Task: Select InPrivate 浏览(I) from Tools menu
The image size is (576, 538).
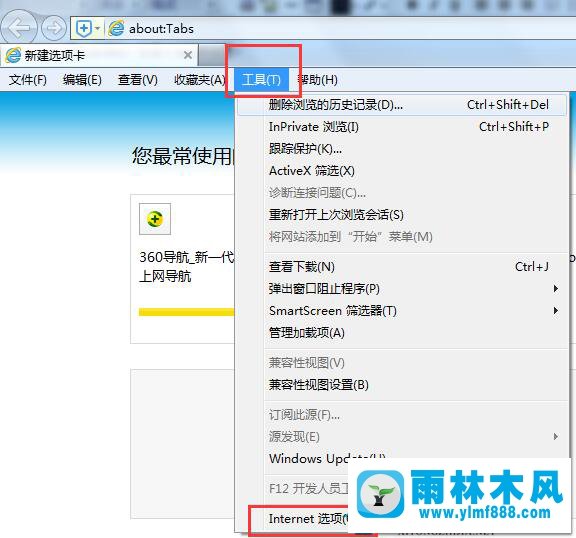Action: [402, 127]
